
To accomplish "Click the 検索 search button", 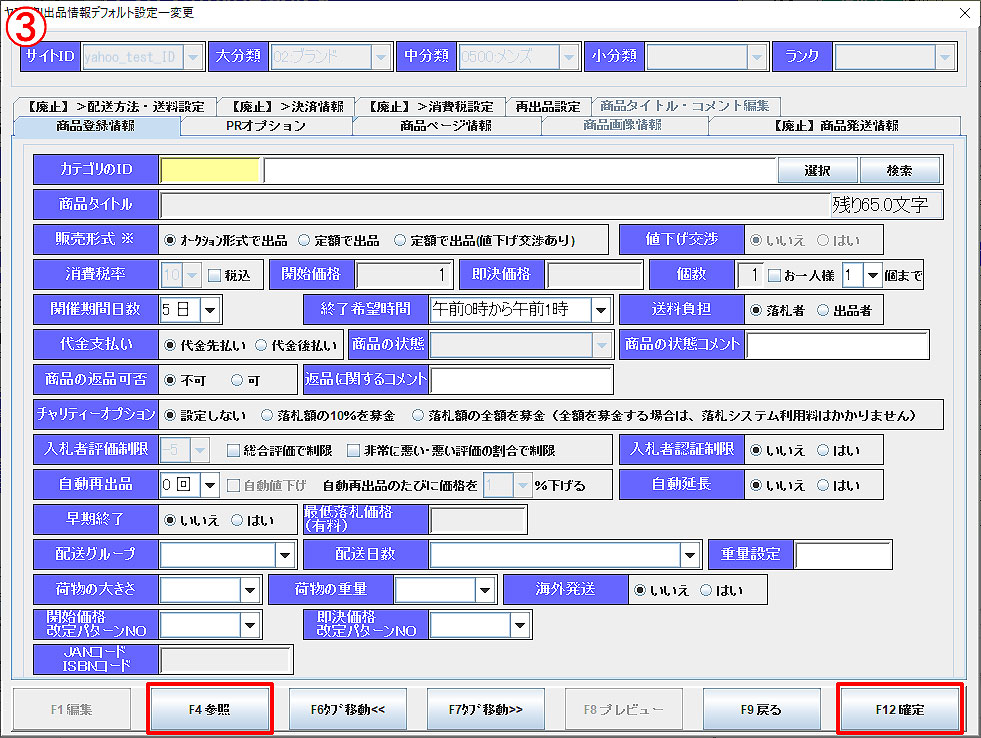I will [899, 171].
